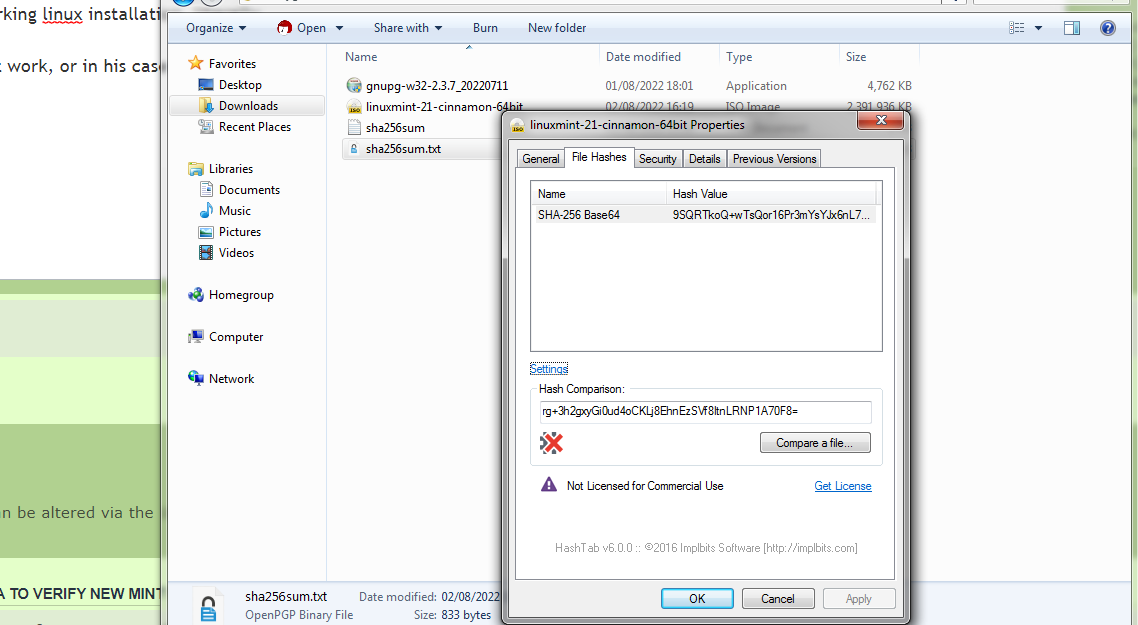Select the gnupg-w32-2.3.7_20220711 file
The width and height of the screenshot is (1138, 625).
click(x=436, y=86)
